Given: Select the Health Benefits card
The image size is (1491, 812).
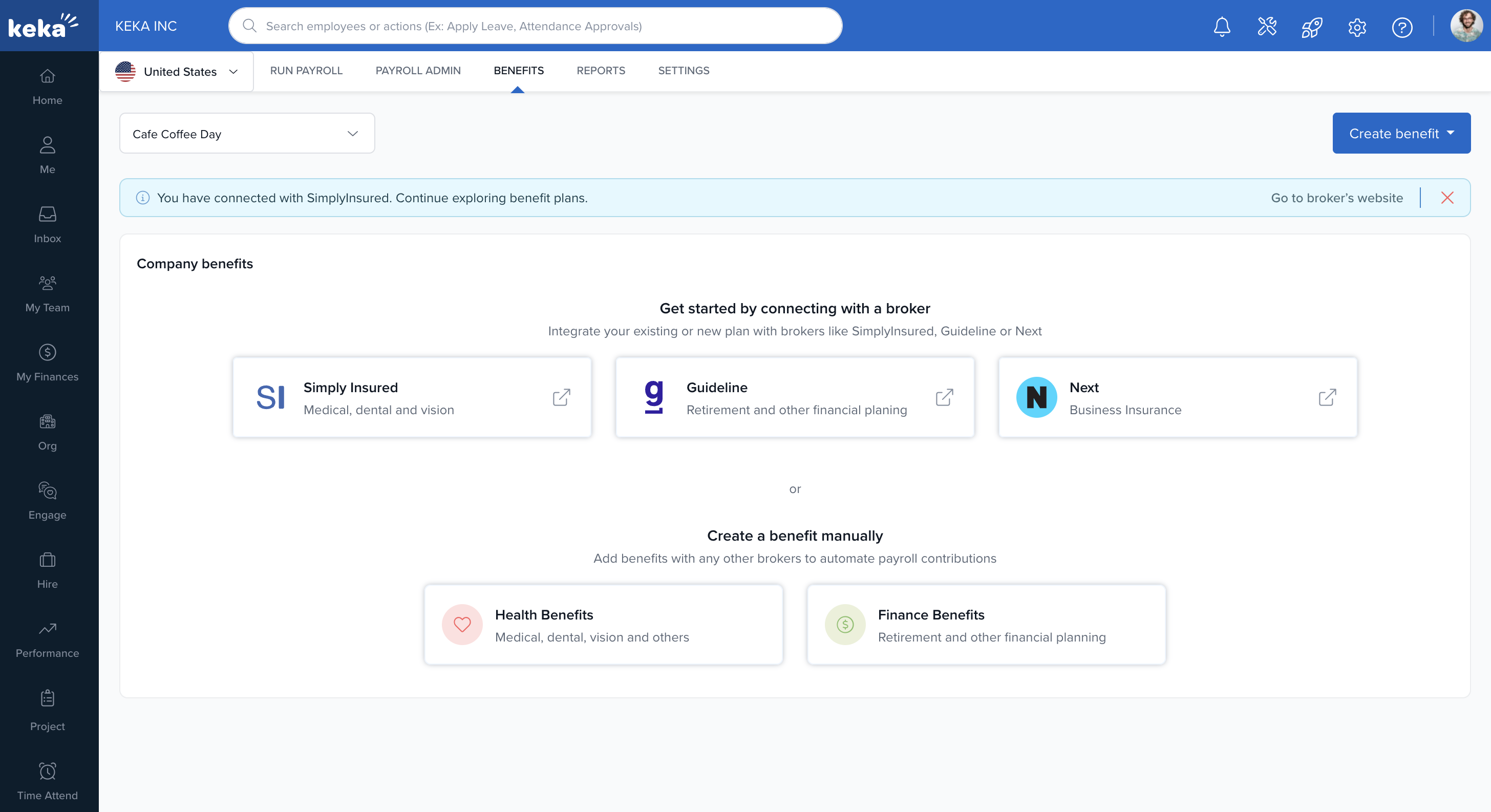Looking at the screenshot, I should coord(603,625).
